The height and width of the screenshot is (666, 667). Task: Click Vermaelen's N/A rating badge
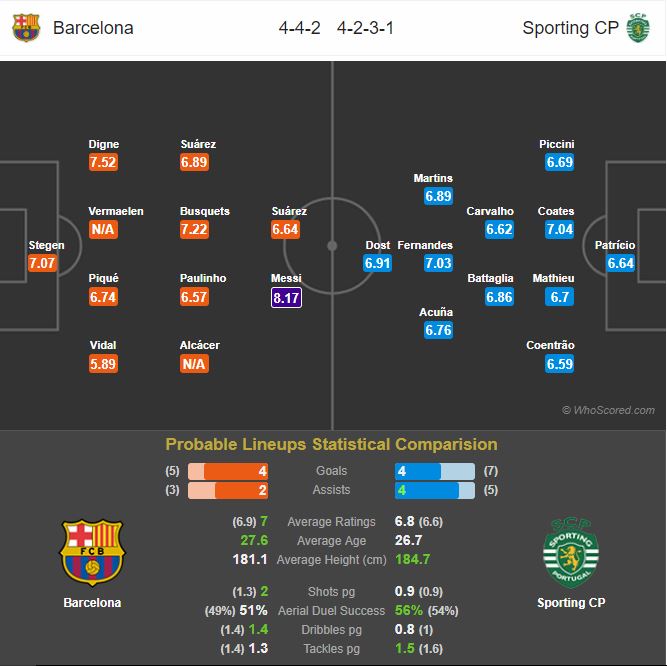coord(103,229)
